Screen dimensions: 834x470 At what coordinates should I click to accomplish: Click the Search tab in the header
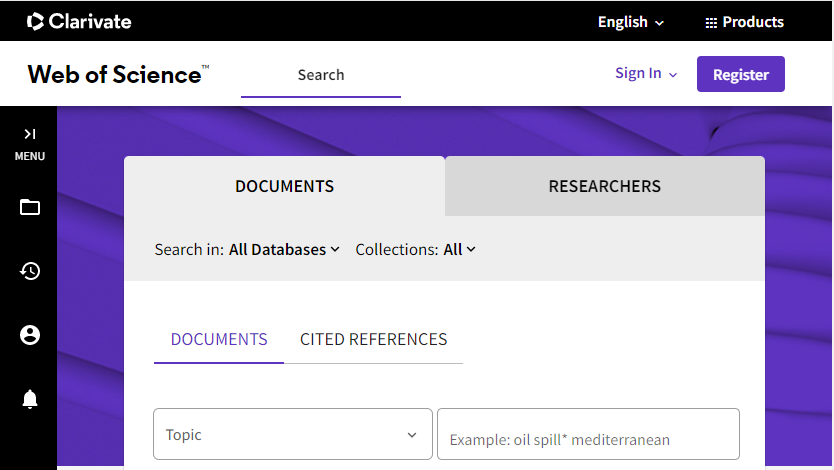(320, 75)
